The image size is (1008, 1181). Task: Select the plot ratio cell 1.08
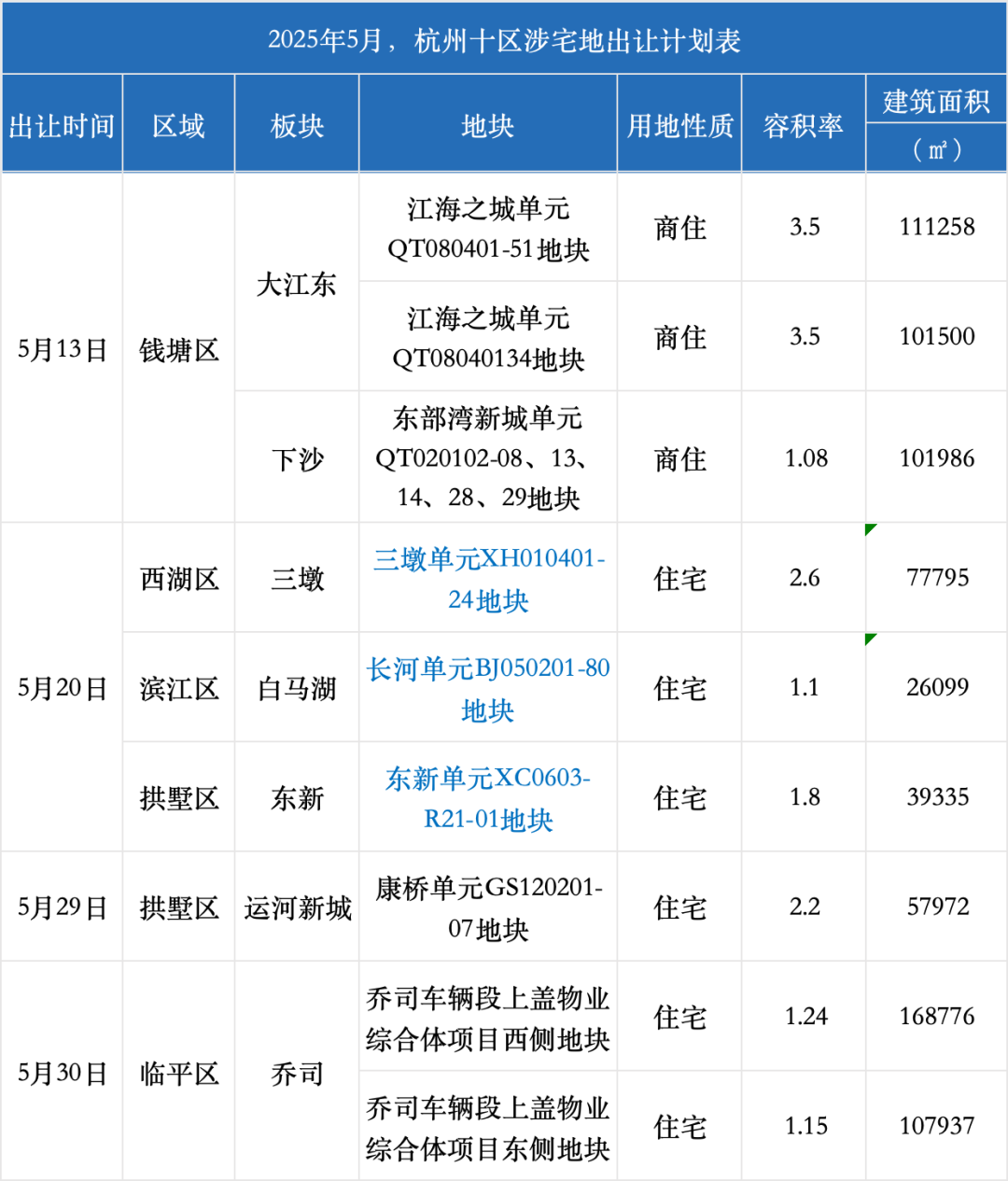pyautogui.click(x=805, y=458)
